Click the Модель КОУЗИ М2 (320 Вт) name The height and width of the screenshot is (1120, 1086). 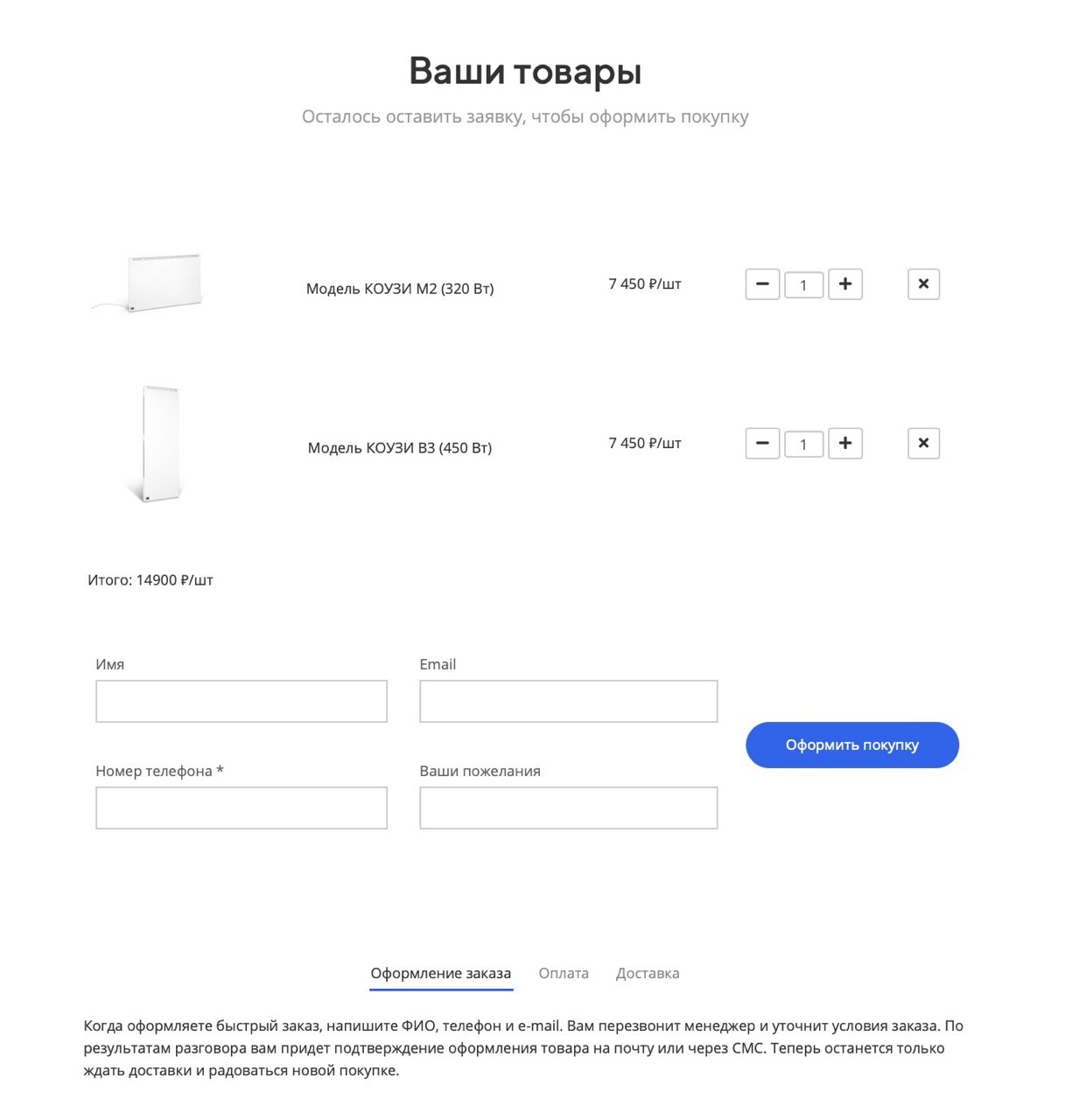point(400,289)
